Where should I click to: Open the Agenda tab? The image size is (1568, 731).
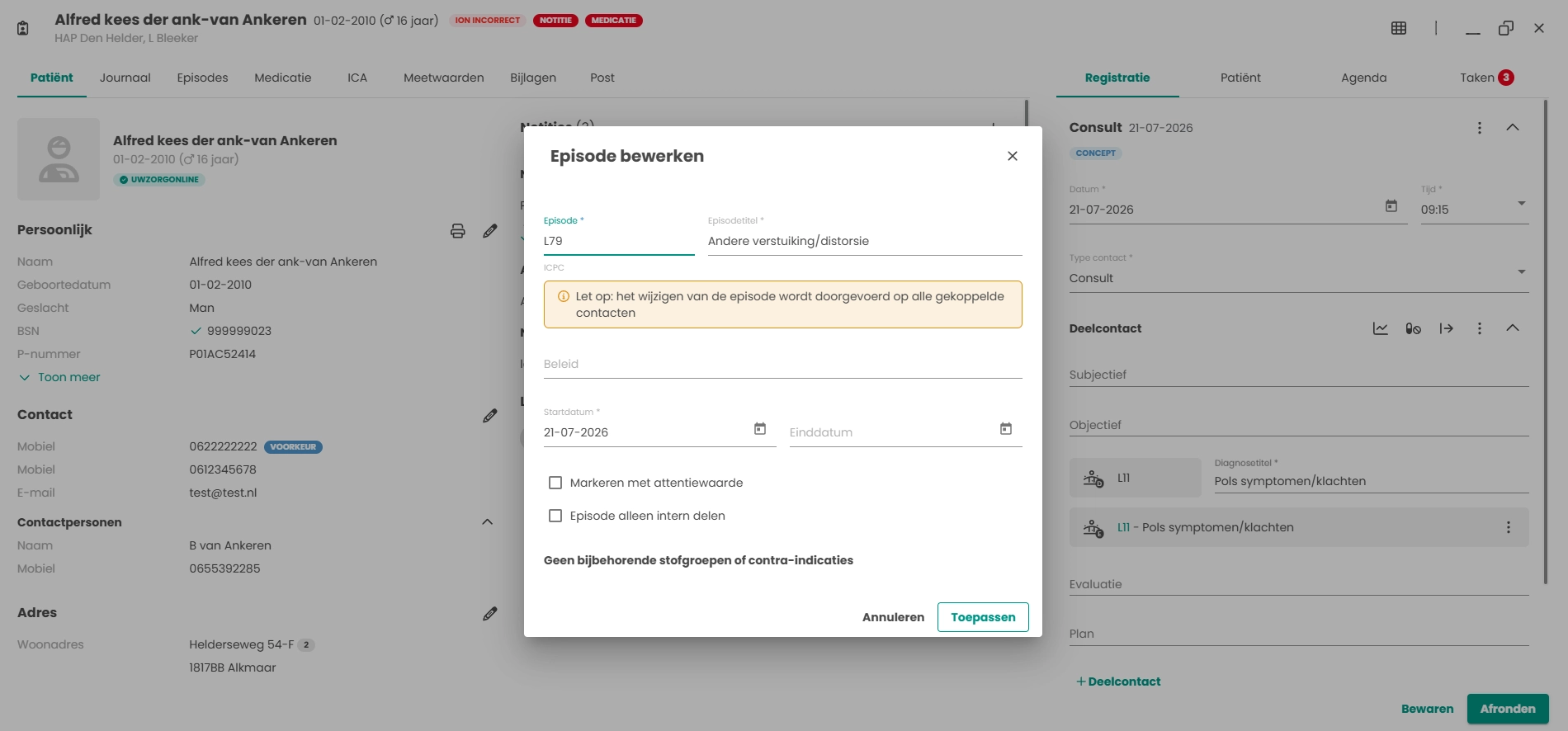(x=1364, y=78)
